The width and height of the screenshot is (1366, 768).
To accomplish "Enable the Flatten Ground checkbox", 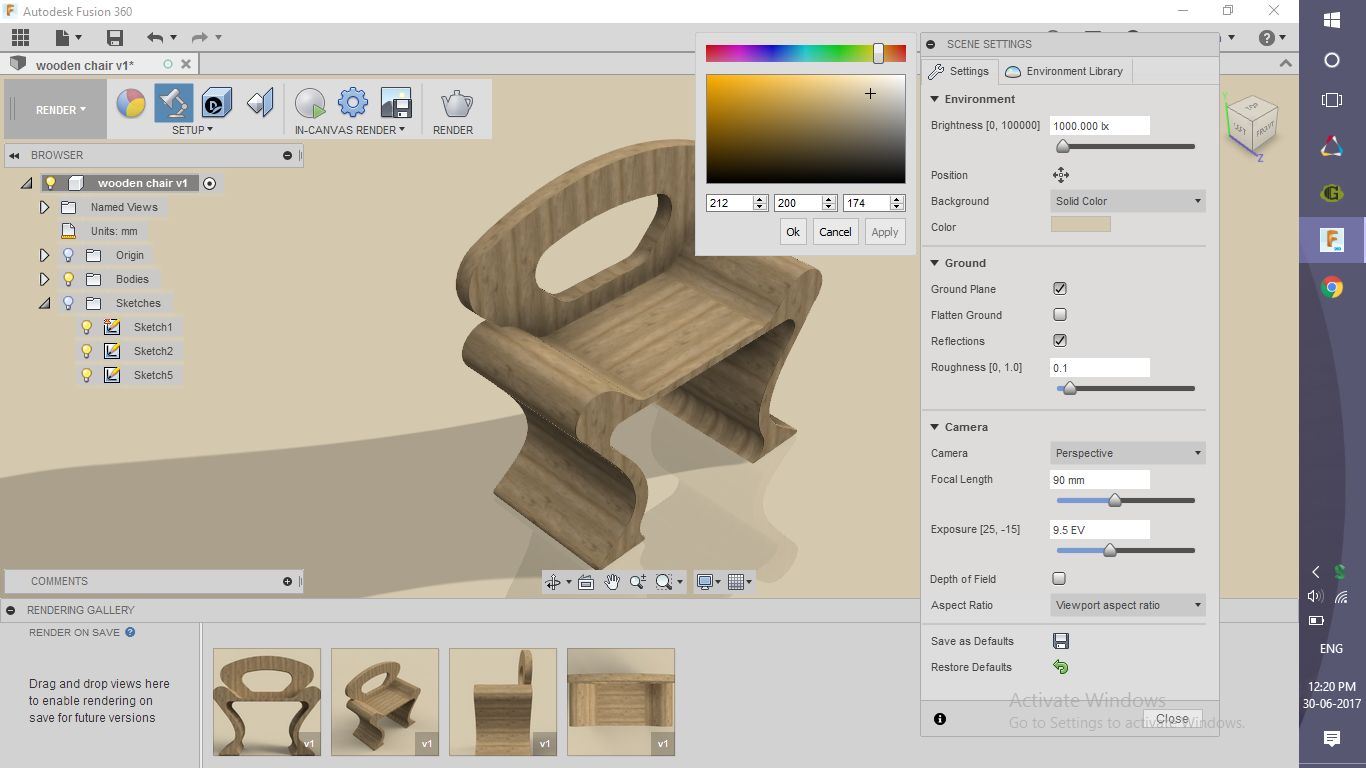I will [1060, 315].
